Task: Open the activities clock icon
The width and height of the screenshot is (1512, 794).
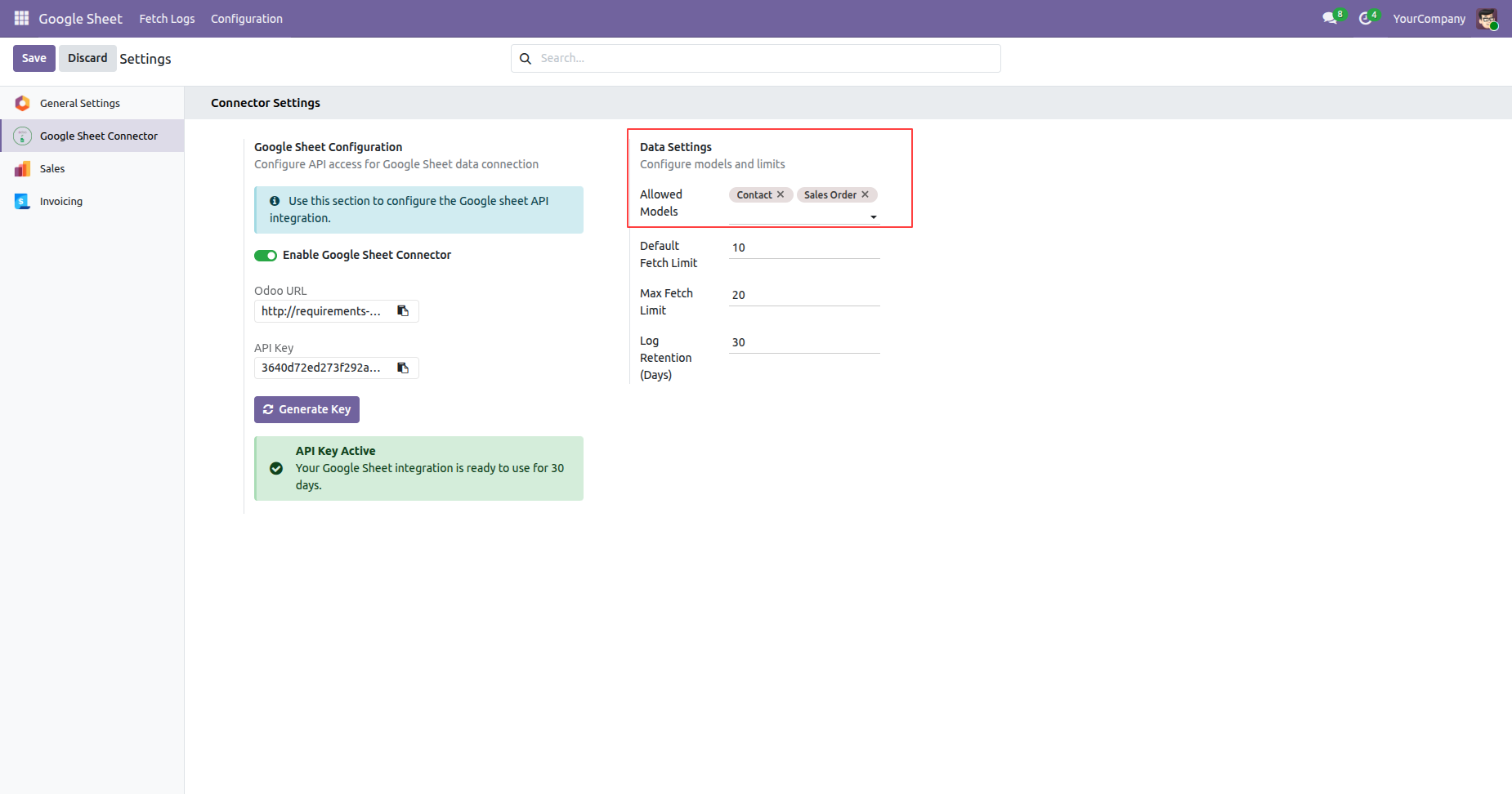Action: point(1365,18)
